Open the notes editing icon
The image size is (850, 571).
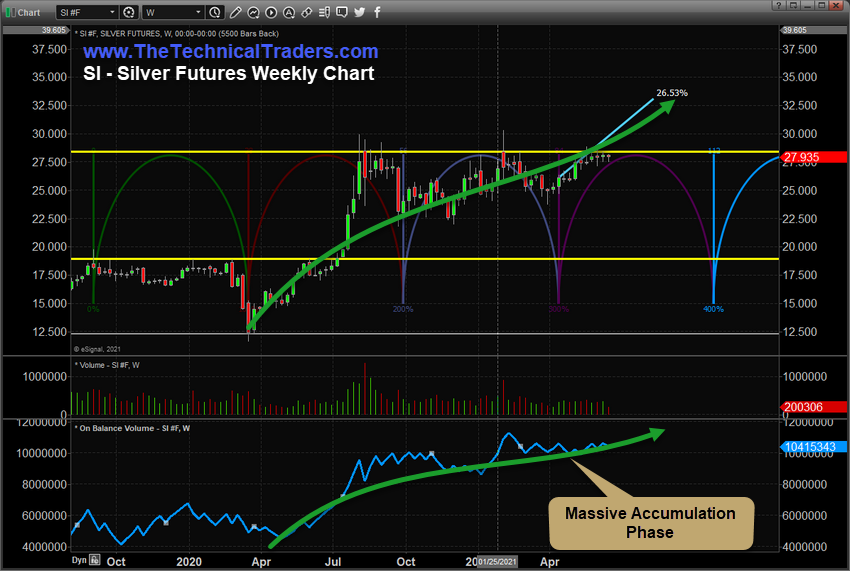pyautogui.click(x=324, y=12)
